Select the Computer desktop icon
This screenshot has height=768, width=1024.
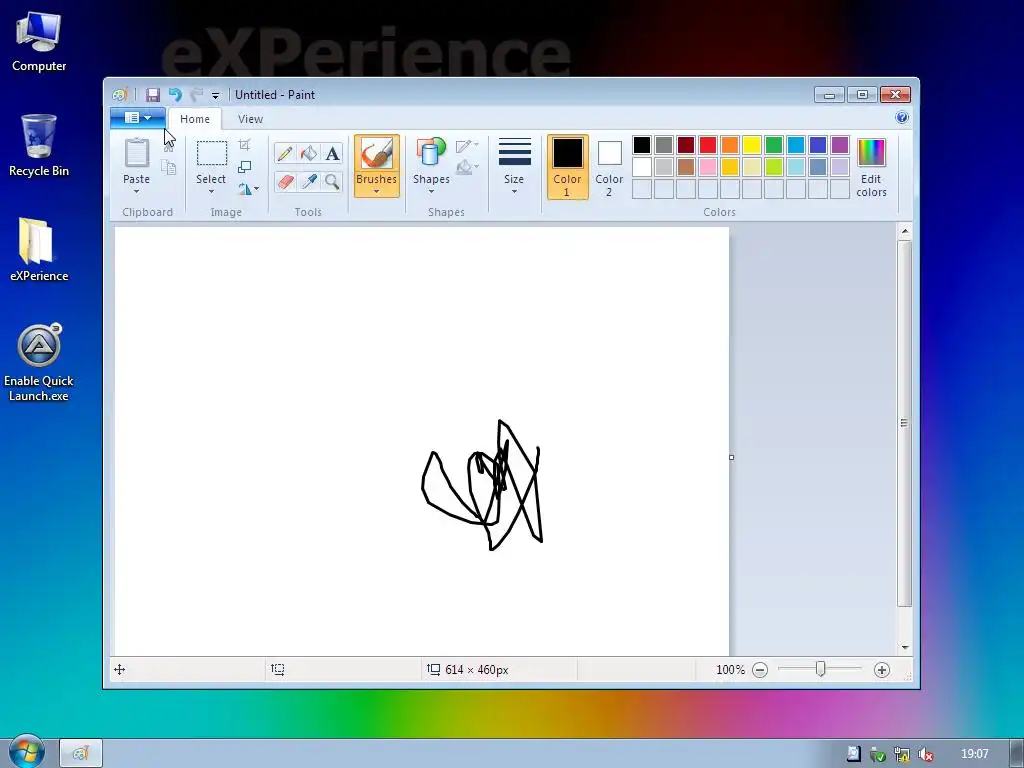39,41
